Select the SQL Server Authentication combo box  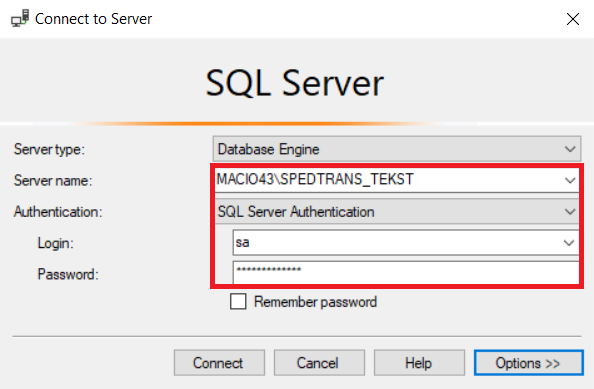click(397, 211)
